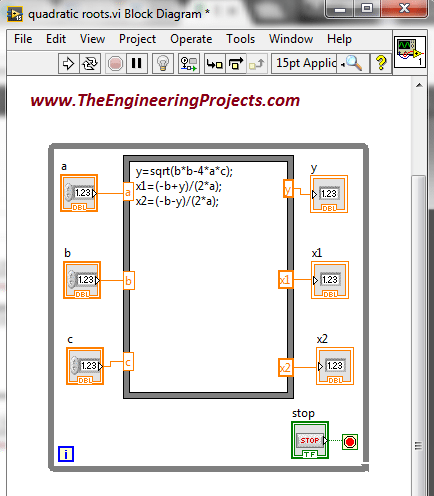The width and height of the screenshot is (434, 496).
Task: Open the 15pt Application font dropdown
Action: pos(306,63)
